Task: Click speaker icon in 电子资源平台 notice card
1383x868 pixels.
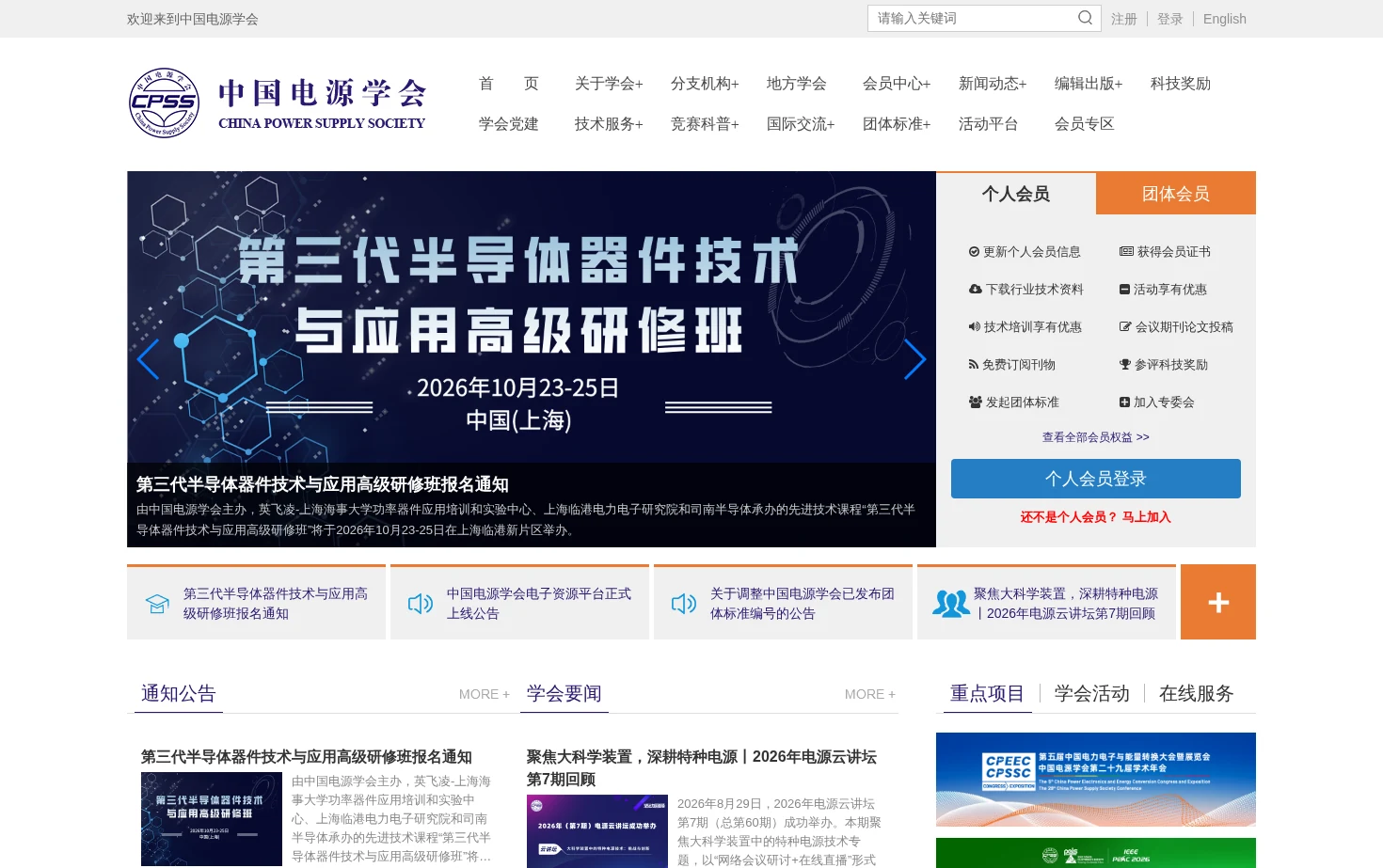Action: 421,604
